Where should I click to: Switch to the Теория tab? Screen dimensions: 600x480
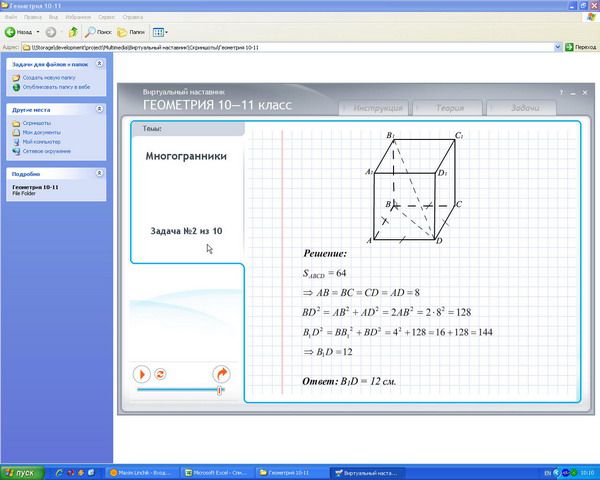click(441, 108)
